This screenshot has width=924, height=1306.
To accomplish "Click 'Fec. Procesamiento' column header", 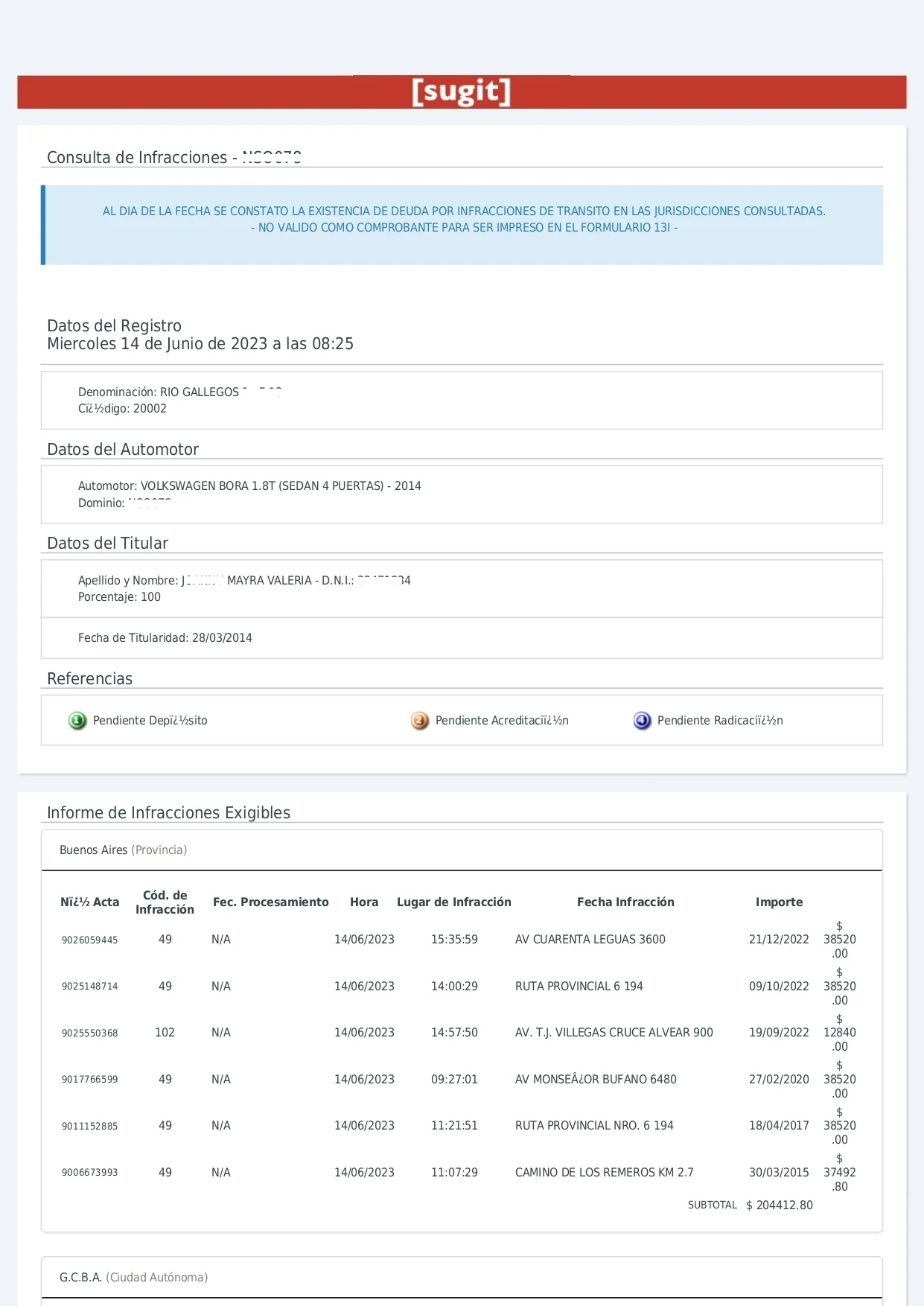I will point(271,902).
